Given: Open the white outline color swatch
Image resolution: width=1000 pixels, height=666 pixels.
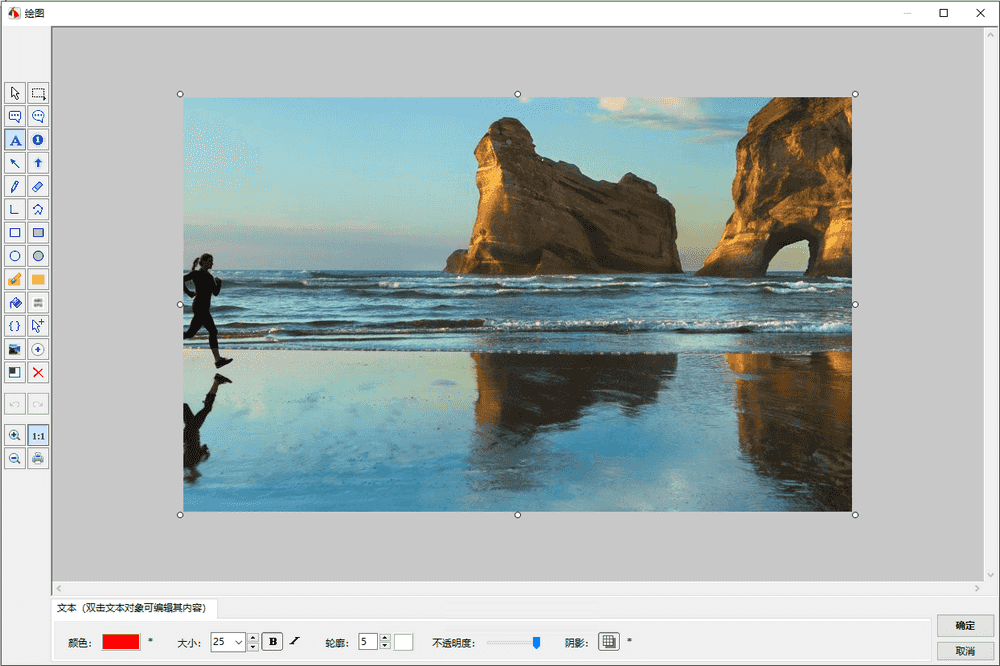Looking at the screenshot, I should 403,642.
